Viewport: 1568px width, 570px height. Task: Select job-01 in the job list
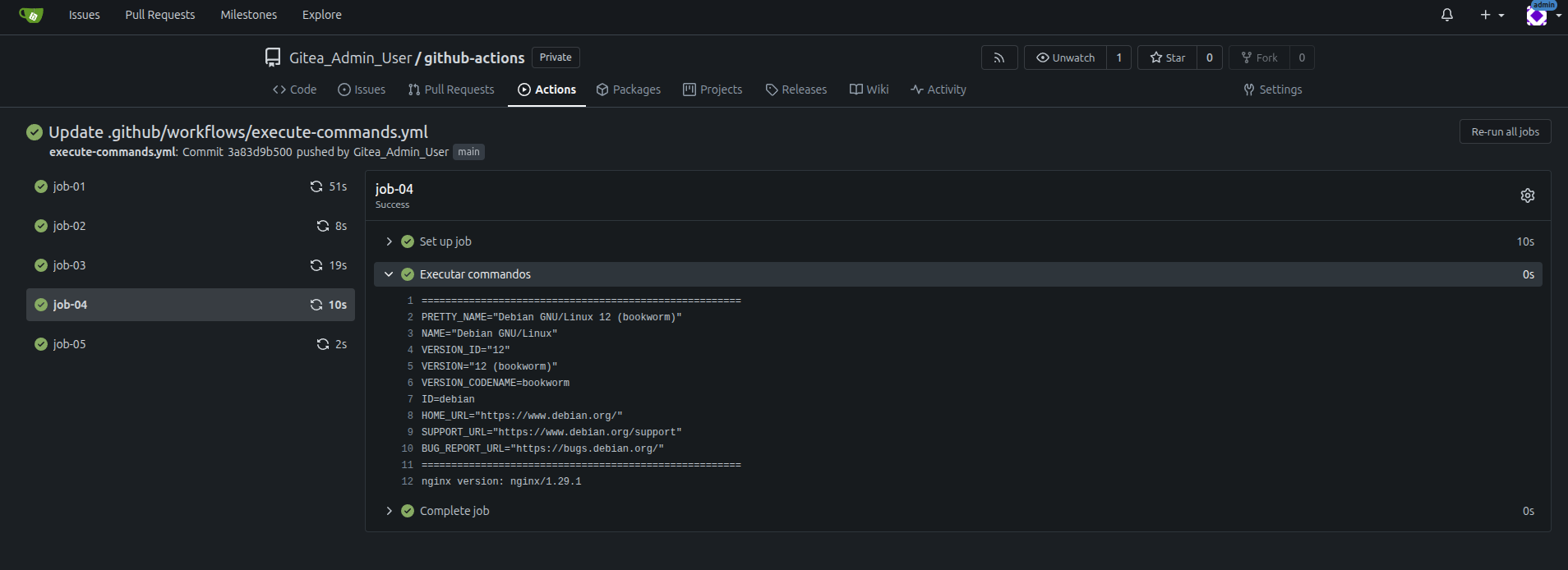point(191,186)
